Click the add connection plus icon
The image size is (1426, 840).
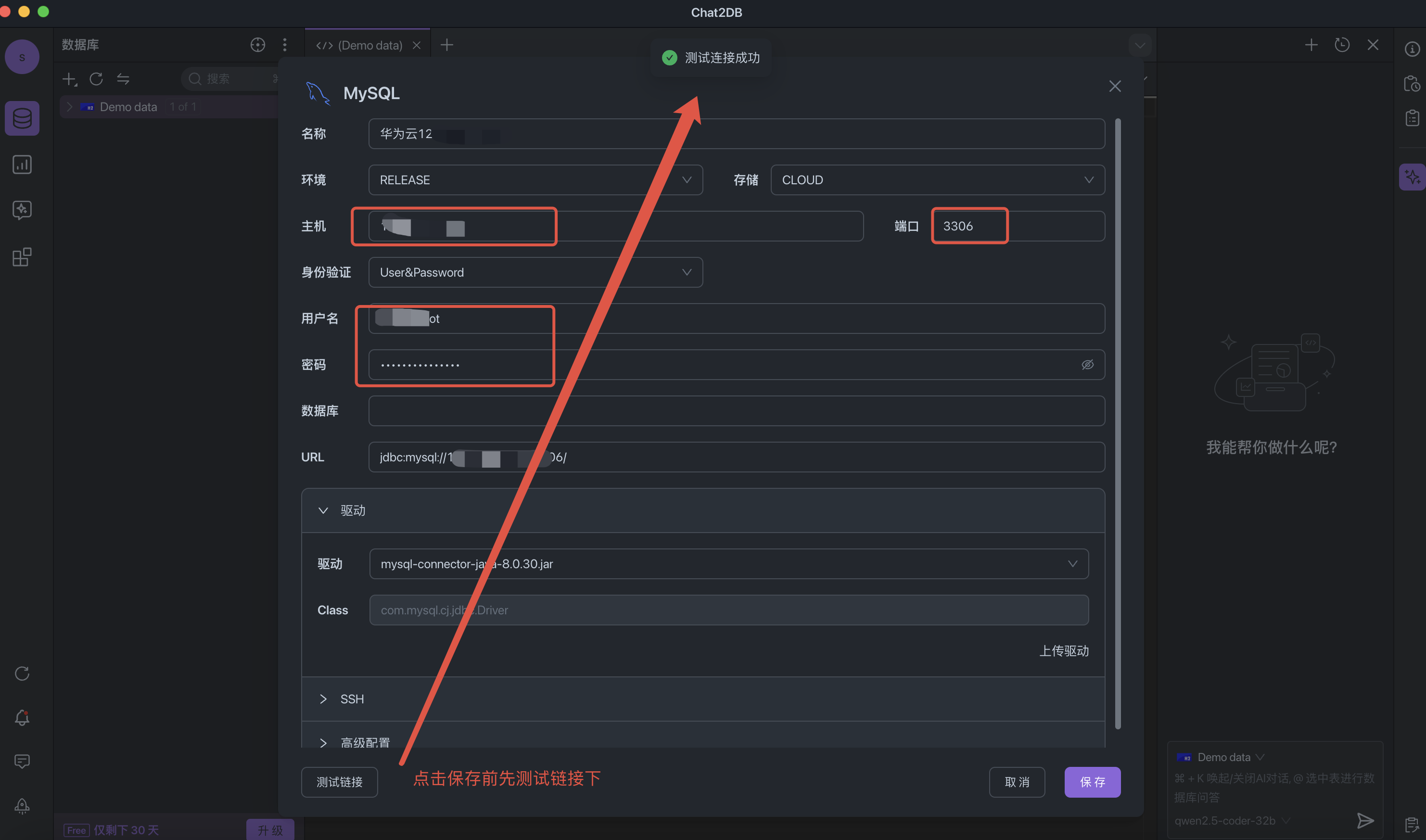69,79
